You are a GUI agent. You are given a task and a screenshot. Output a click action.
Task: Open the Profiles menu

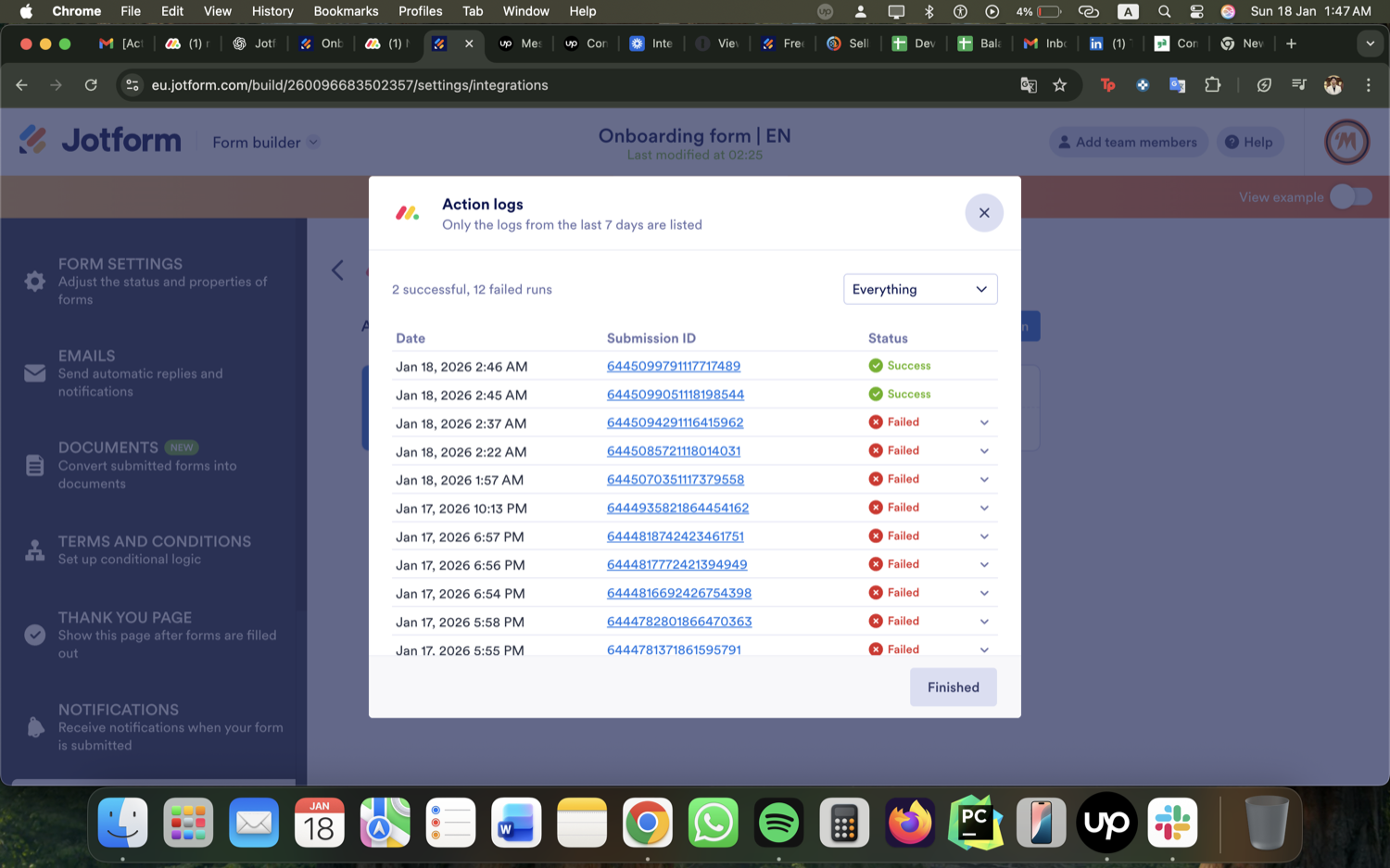tap(420, 11)
